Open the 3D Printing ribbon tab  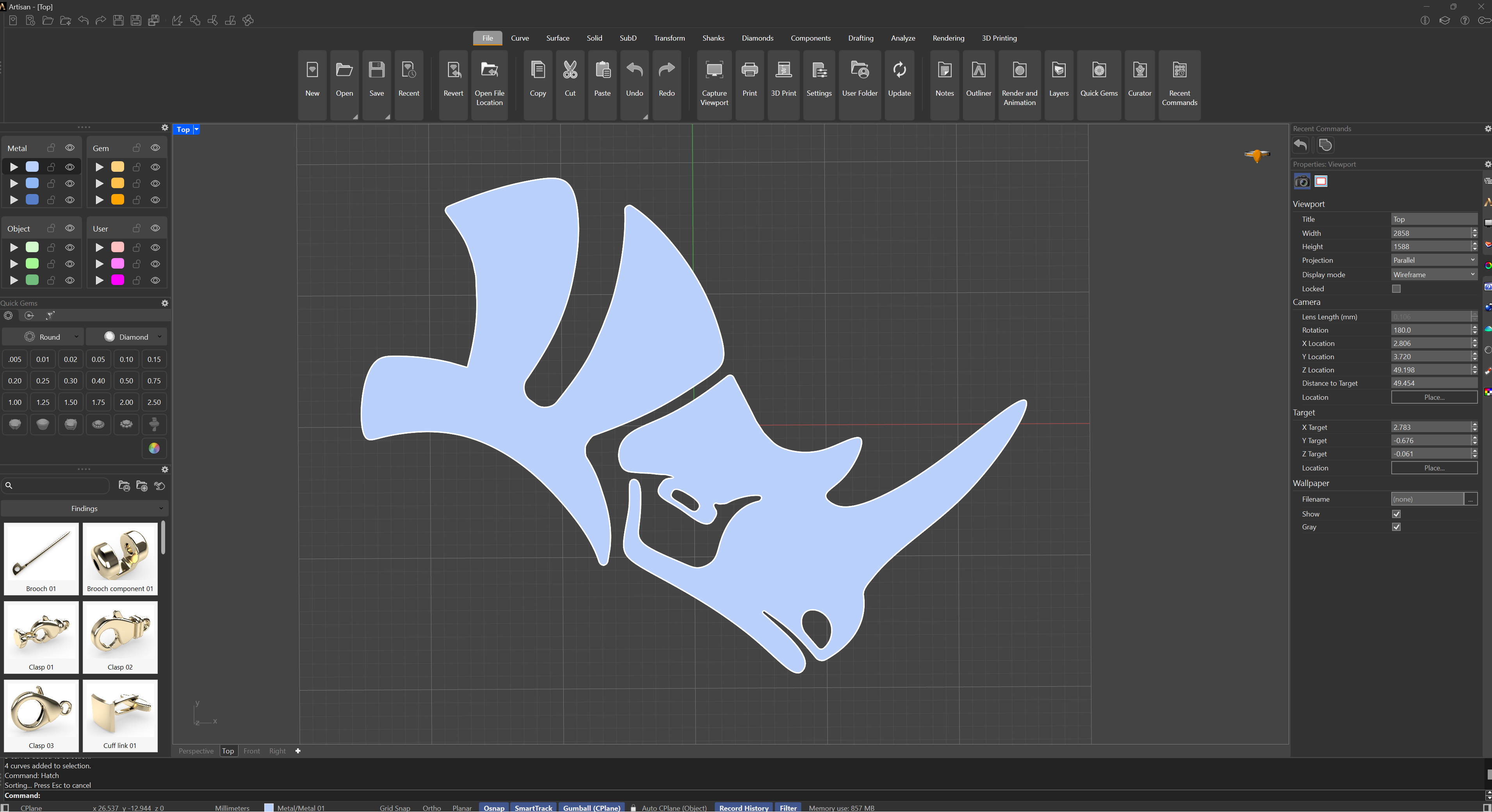[x=999, y=38]
